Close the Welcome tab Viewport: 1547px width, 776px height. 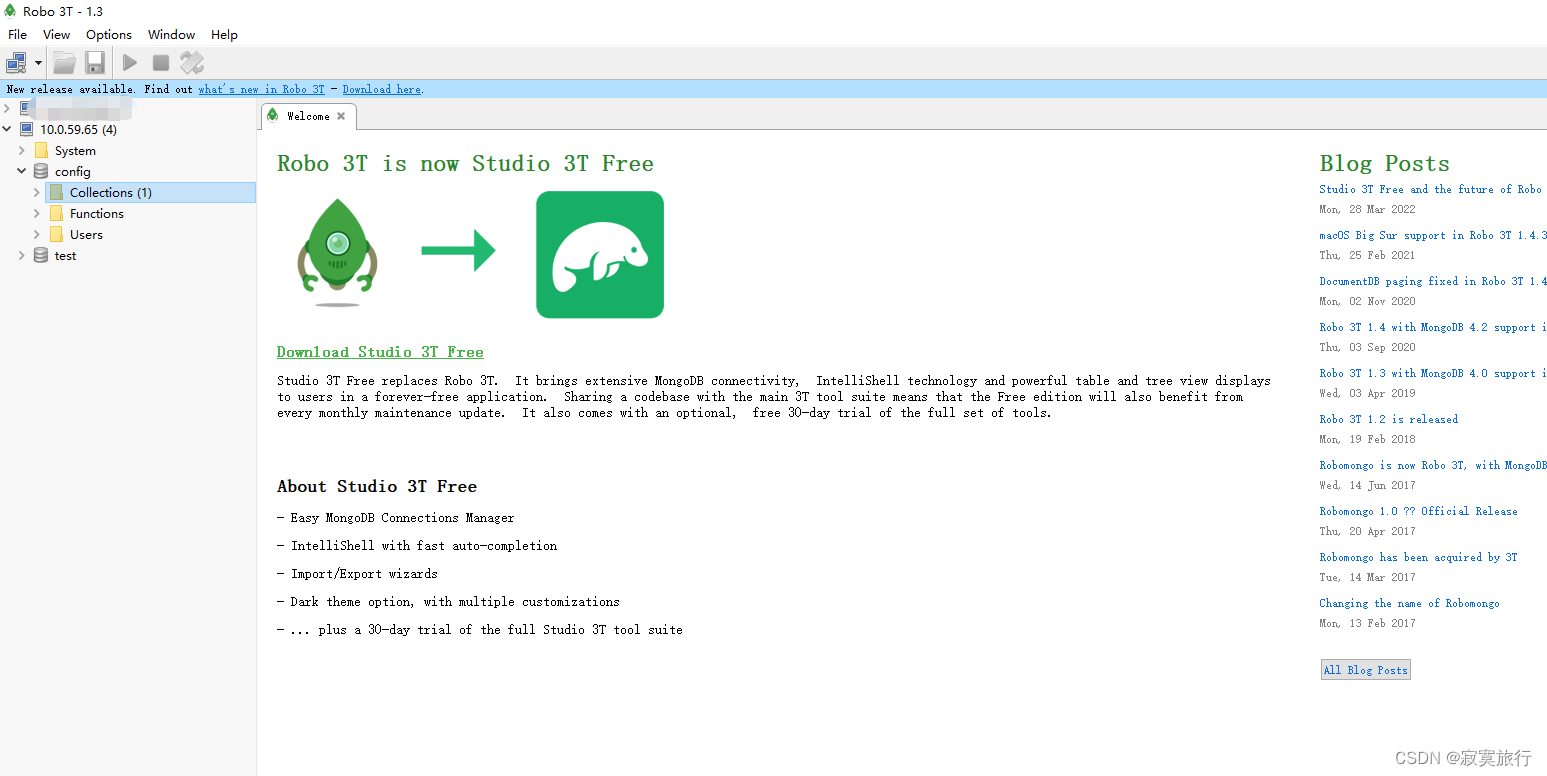pos(341,116)
